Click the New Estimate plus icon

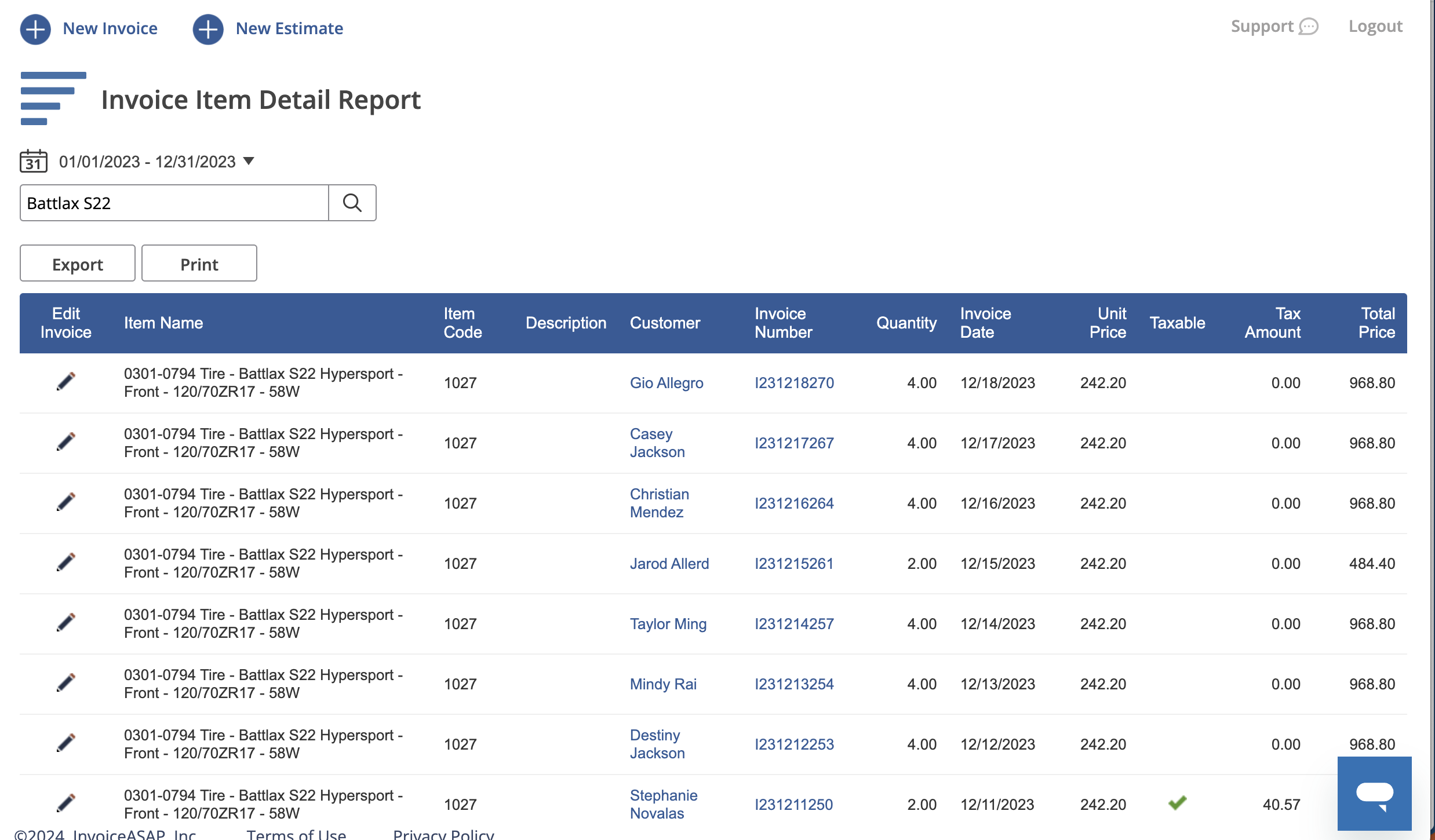tap(208, 29)
